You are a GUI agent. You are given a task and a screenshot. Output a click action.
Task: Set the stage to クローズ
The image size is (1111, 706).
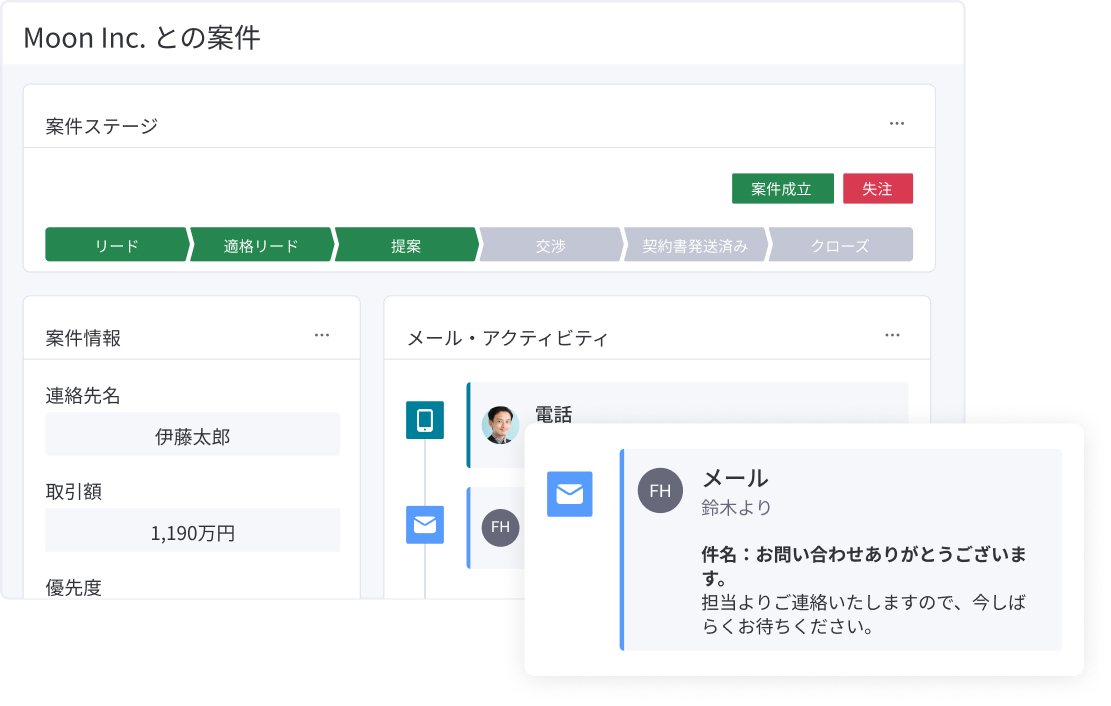(840, 245)
